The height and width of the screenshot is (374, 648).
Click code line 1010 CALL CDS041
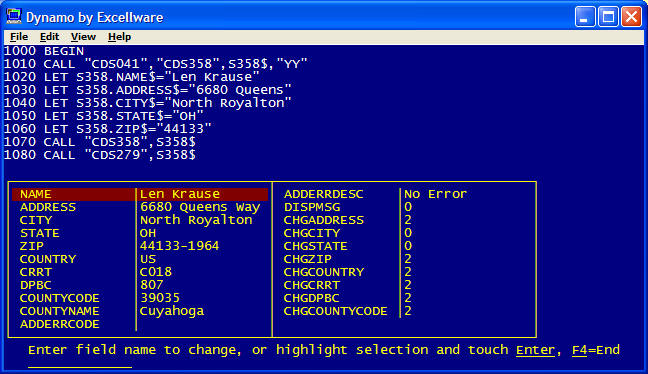tap(156, 64)
